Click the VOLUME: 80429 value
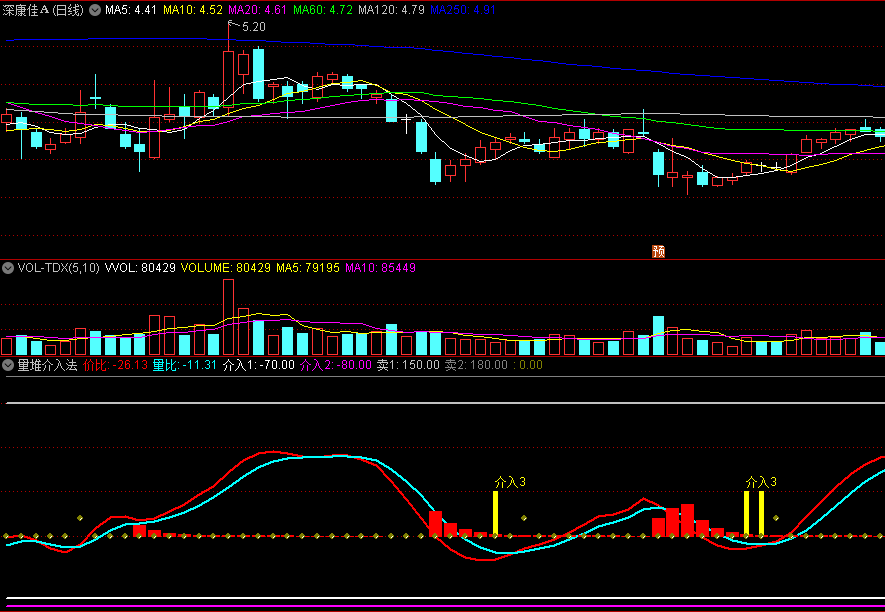This screenshot has width=885, height=612. (x=225, y=268)
